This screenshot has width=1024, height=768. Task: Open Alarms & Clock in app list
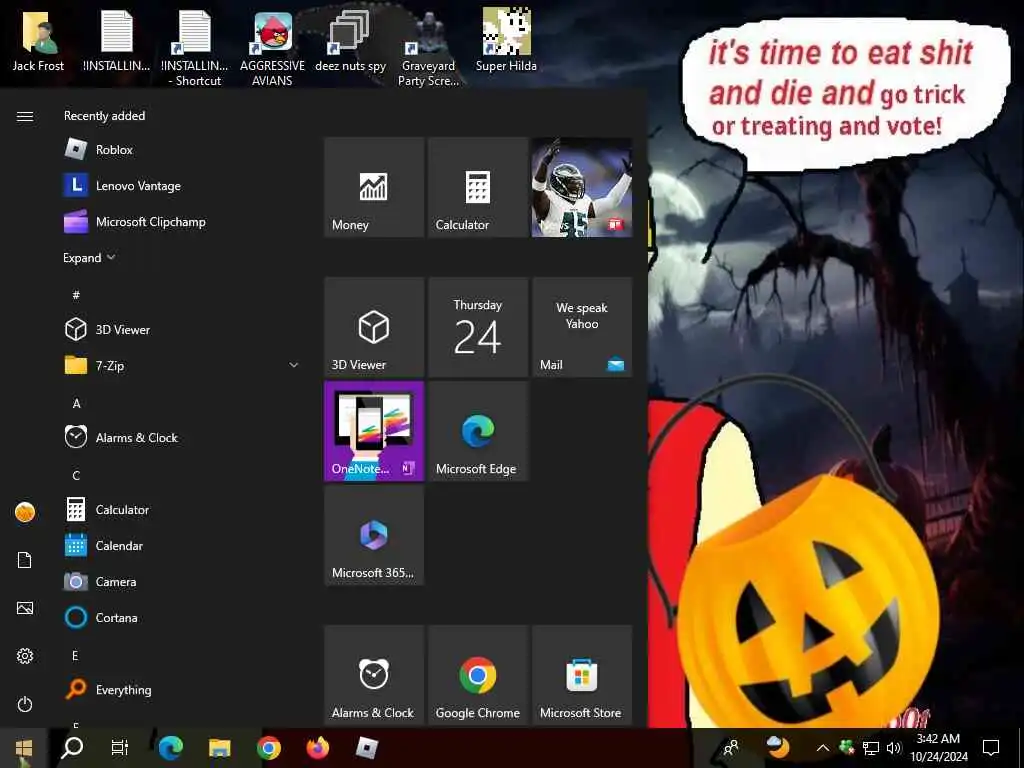(x=181, y=437)
